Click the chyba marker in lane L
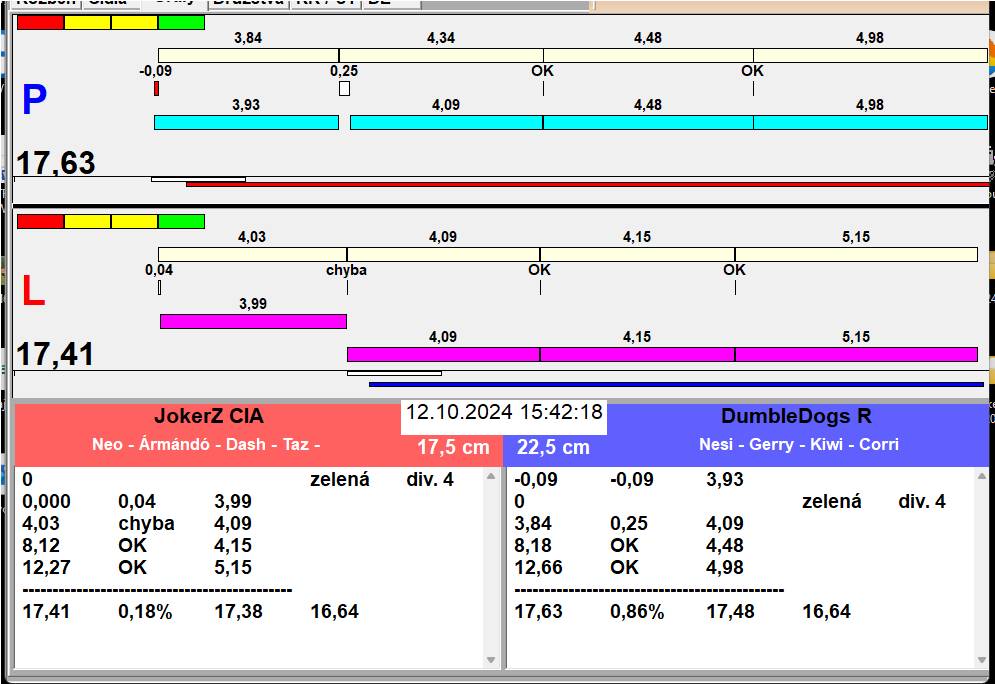Viewport: 995px width, 684px height. (346, 270)
